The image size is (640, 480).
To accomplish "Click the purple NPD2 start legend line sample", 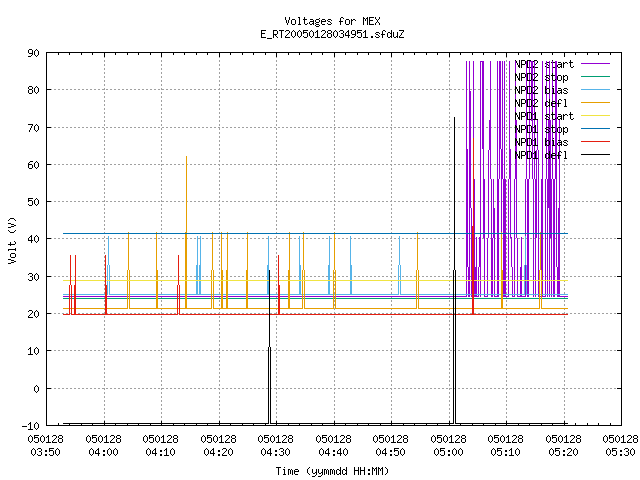I will 595,64.
